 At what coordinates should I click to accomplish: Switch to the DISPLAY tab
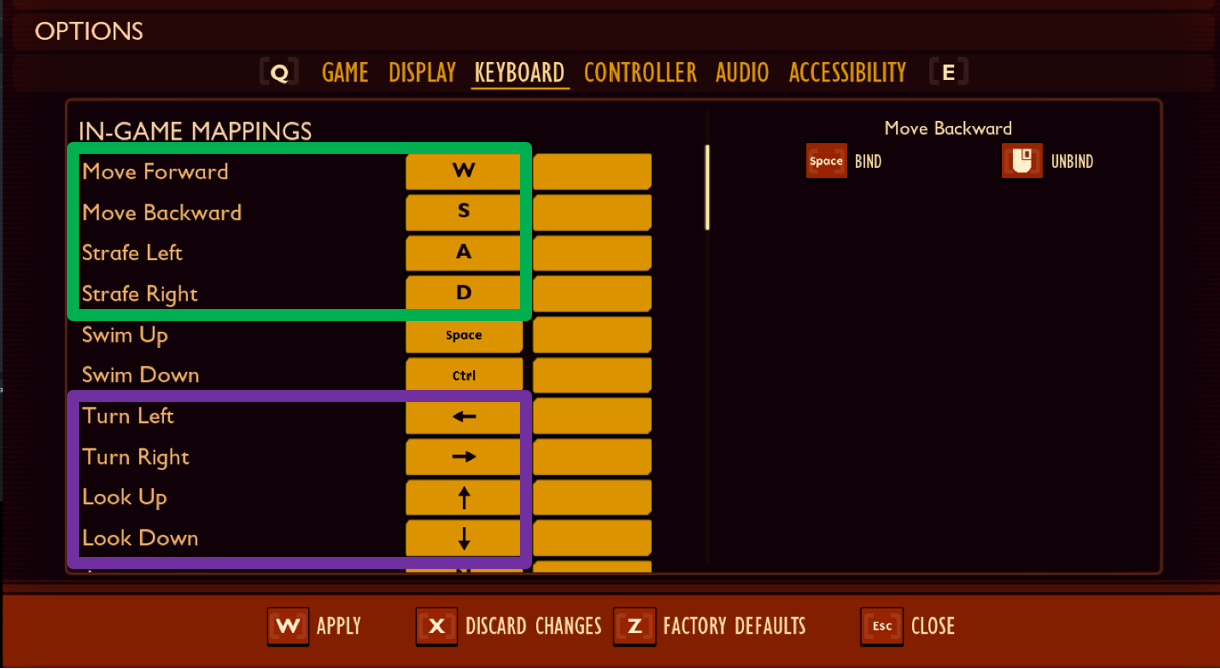[421, 71]
